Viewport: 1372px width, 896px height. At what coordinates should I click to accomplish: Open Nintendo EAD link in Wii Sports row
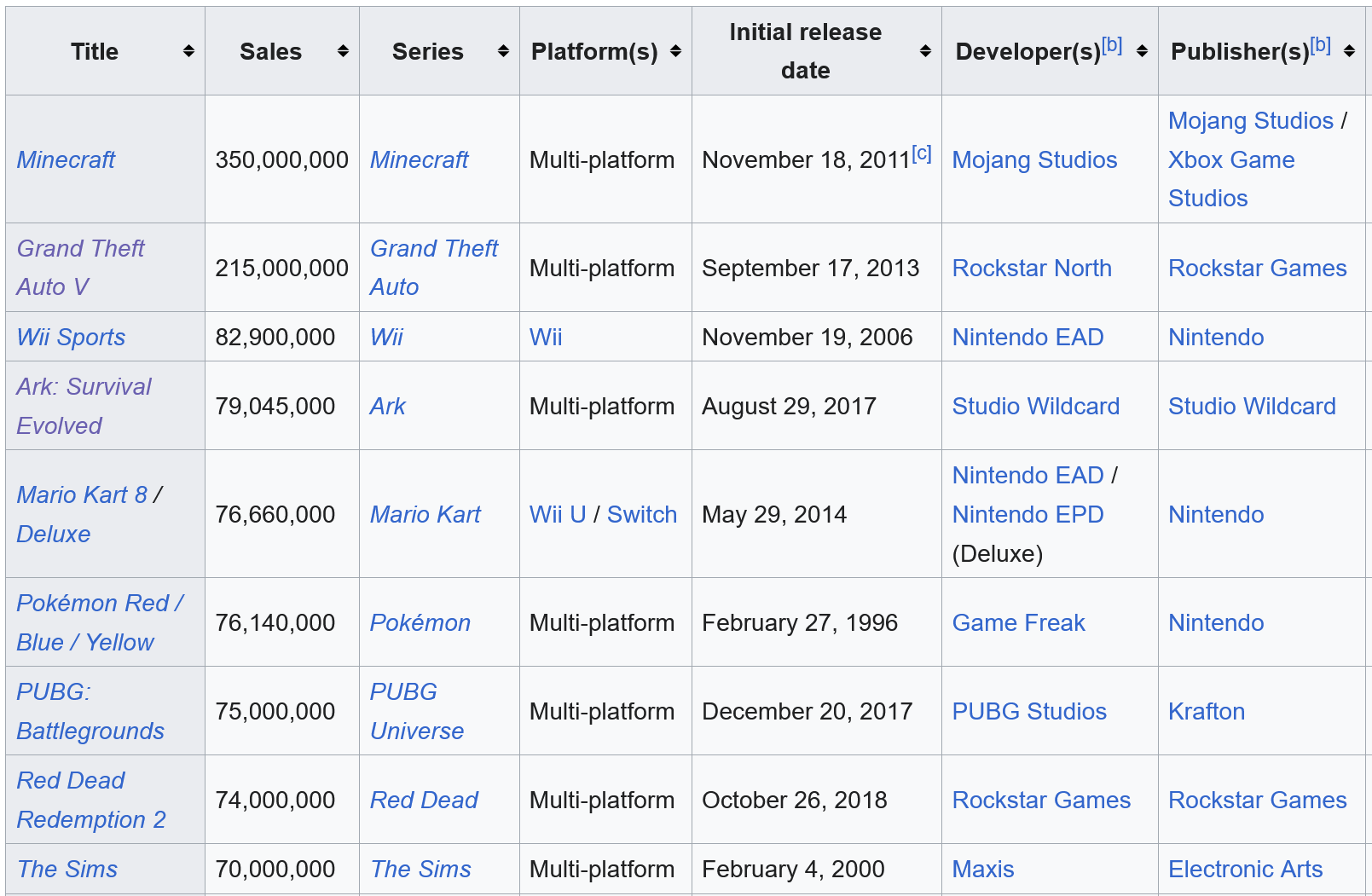coord(1028,337)
